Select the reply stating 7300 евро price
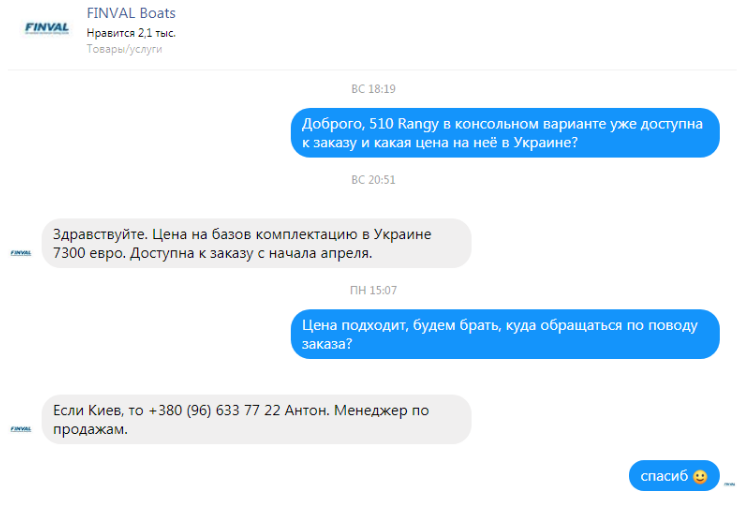 (x=256, y=243)
